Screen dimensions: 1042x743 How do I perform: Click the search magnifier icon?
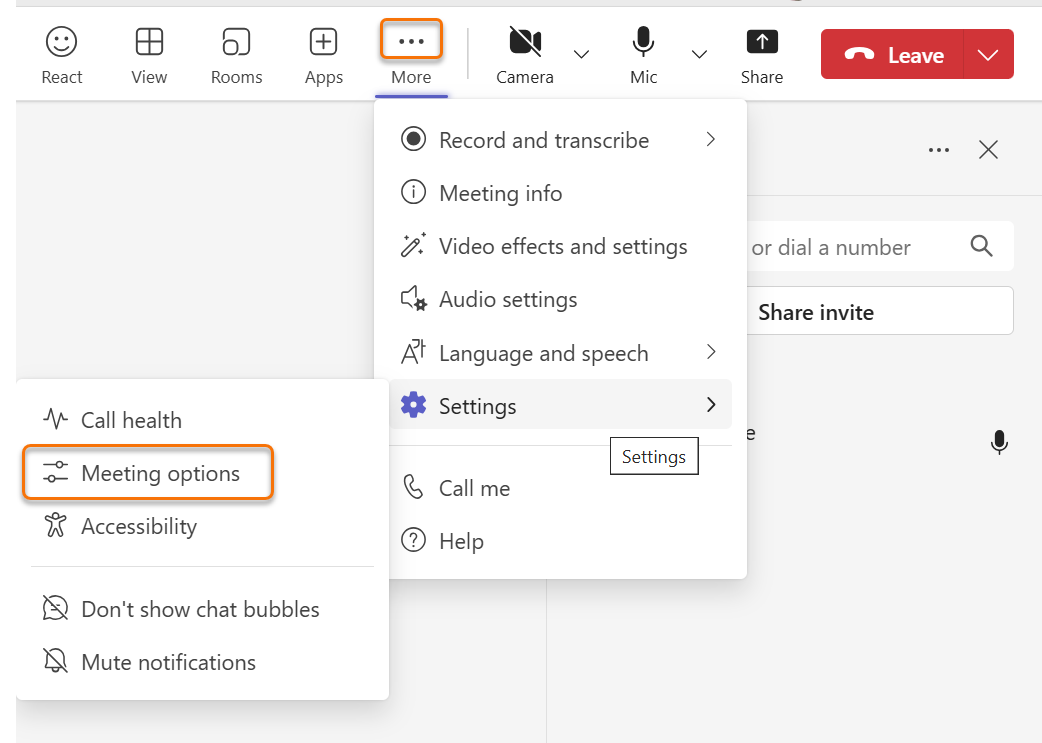pos(981,246)
